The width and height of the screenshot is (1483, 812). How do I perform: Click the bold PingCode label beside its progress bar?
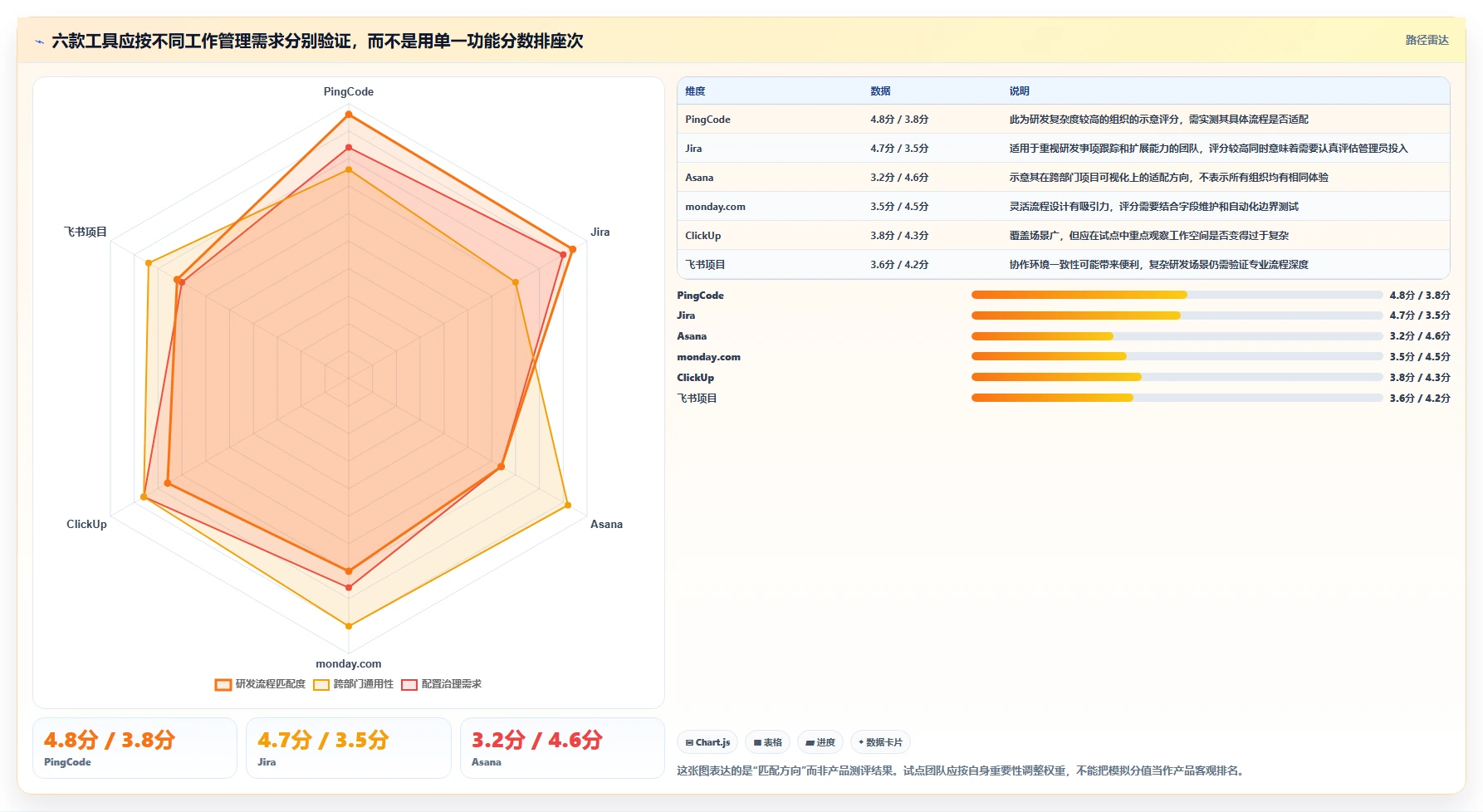click(x=700, y=296)
